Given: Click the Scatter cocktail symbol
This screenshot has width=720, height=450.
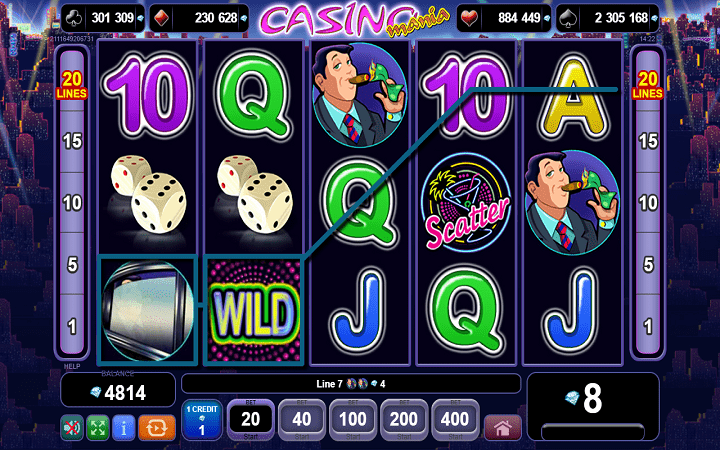Looking at the screenshot, I should (x=466, y=202).
